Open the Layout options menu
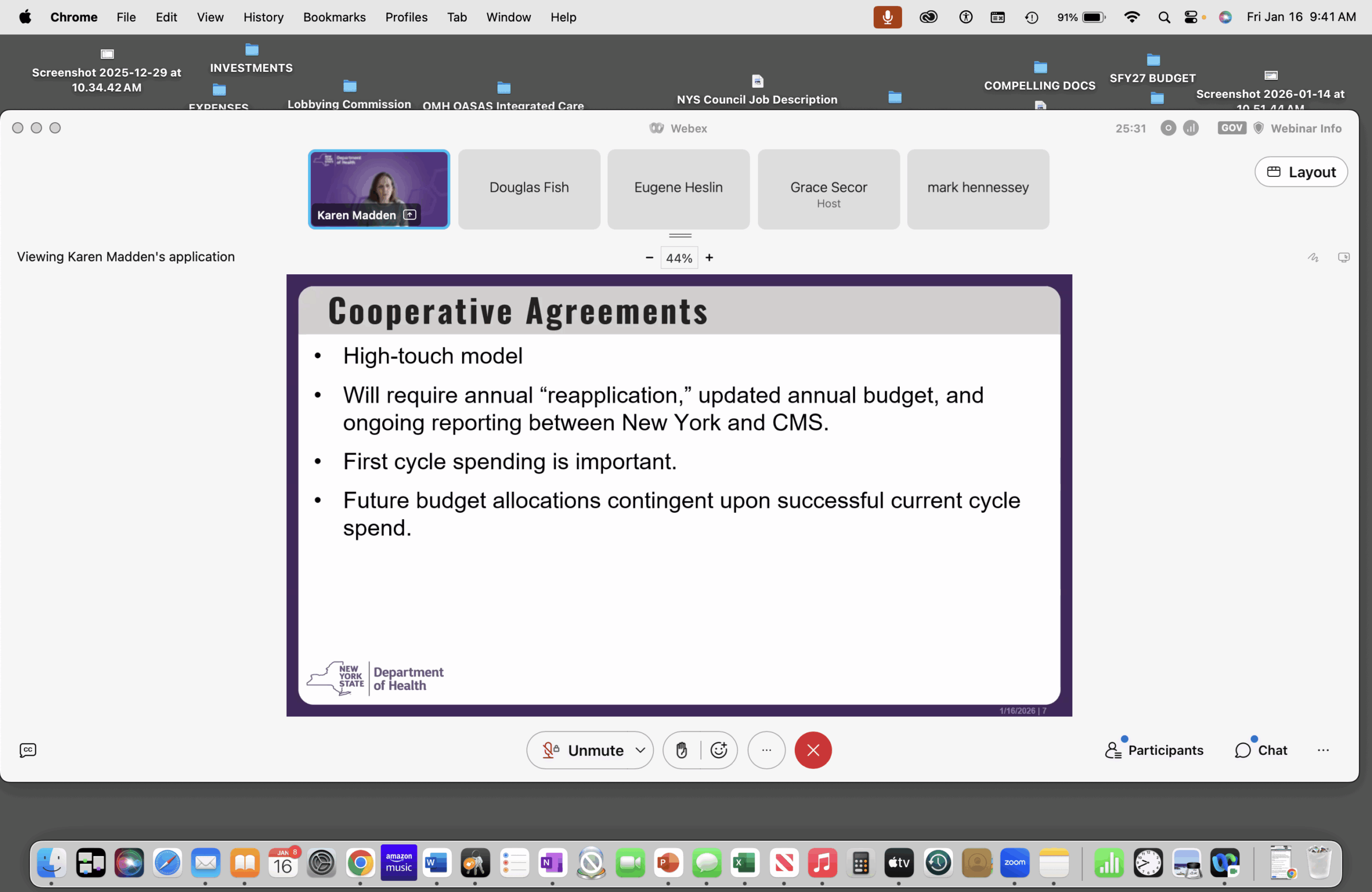 [1301, 172]
